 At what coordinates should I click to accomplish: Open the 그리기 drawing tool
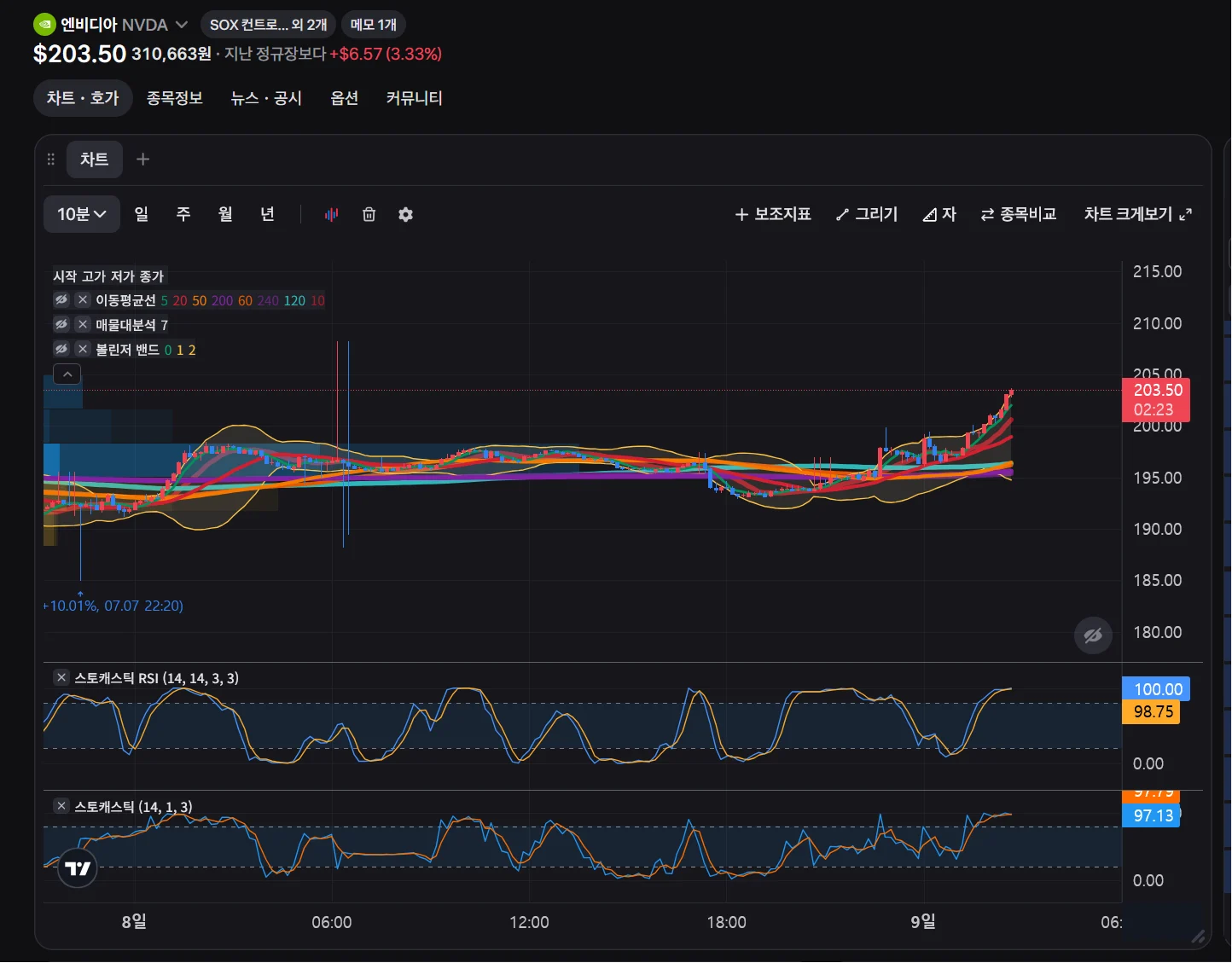point(867,214)
